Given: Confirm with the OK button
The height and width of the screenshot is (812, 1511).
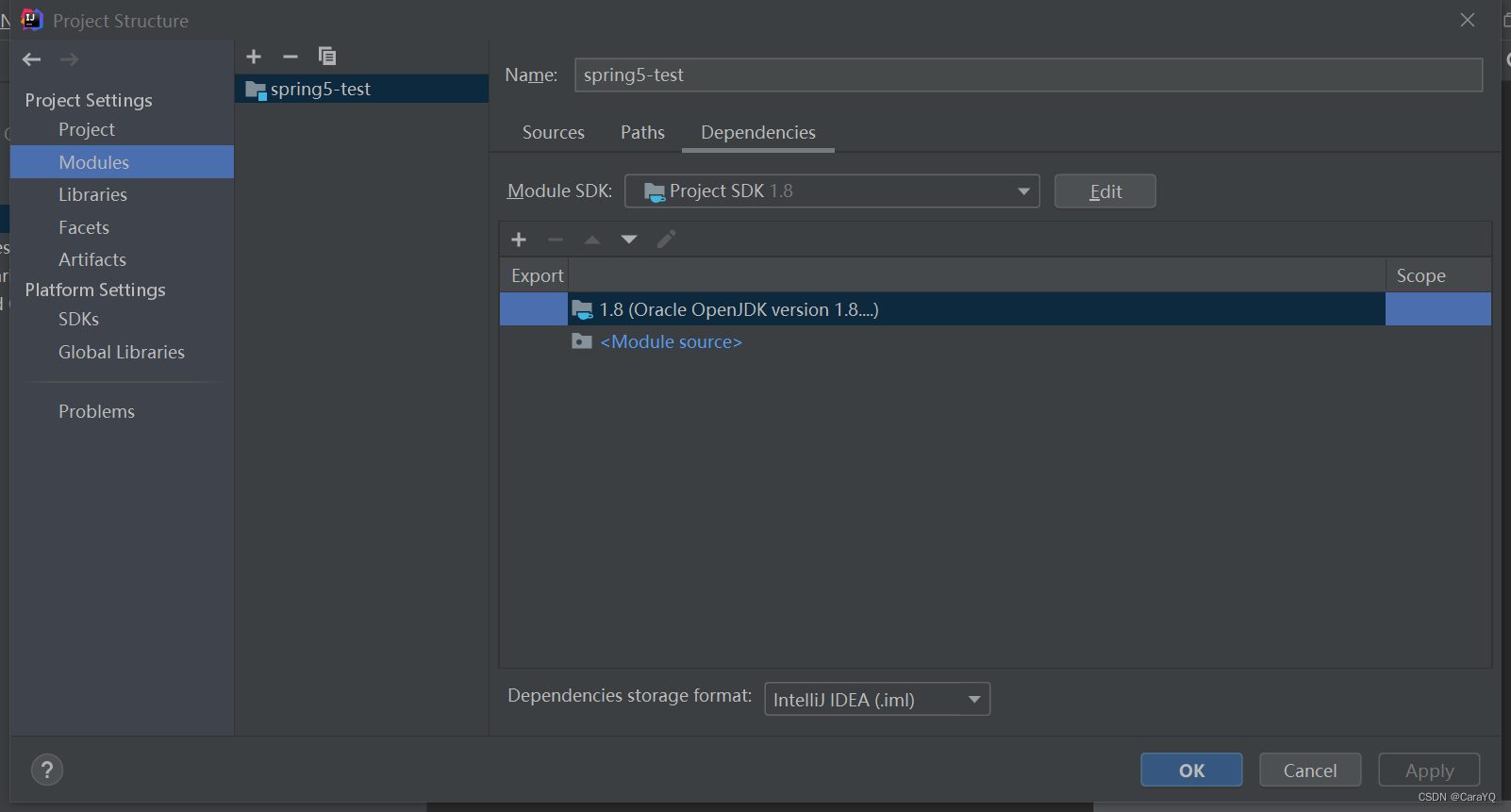Looking at the screenshot, I should [x=1191, y=771].
